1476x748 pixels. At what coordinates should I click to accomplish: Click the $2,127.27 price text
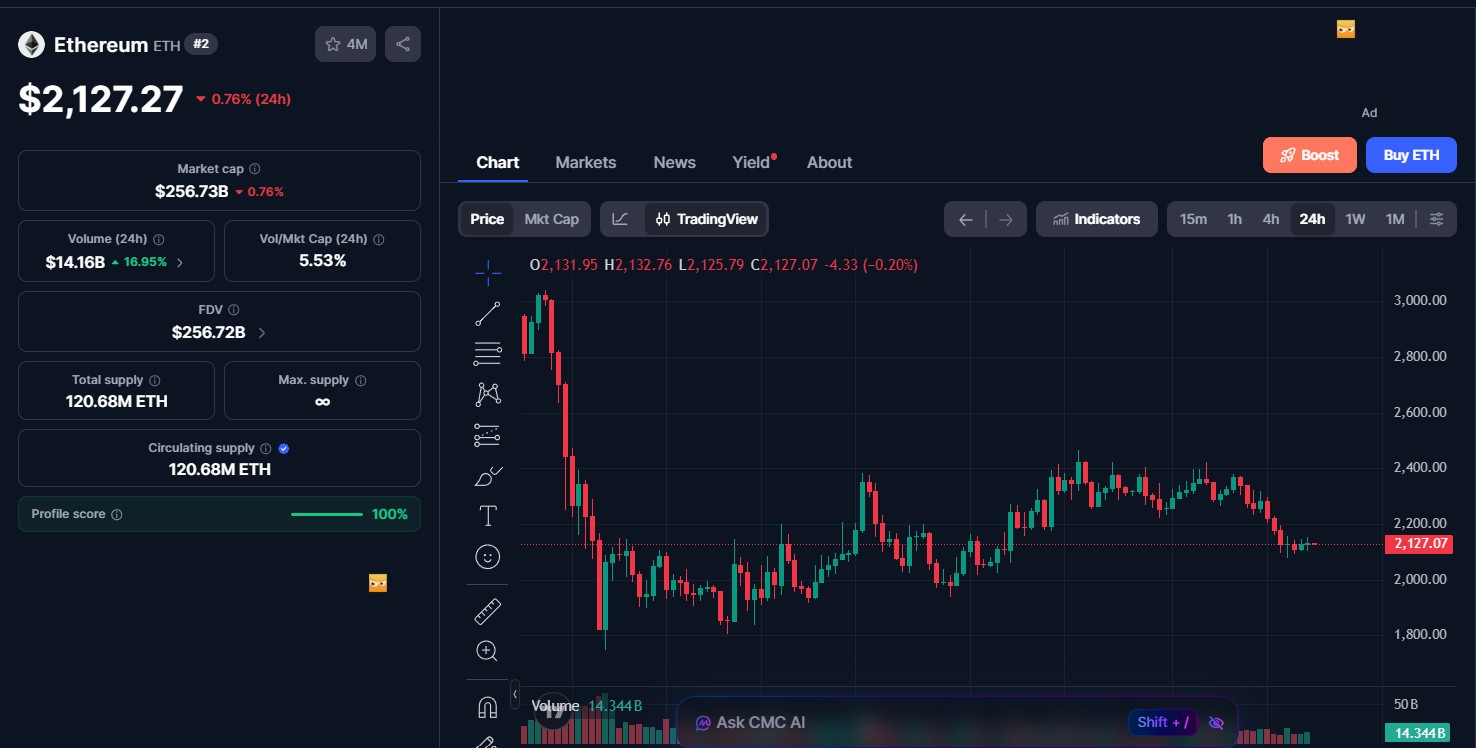101,99
